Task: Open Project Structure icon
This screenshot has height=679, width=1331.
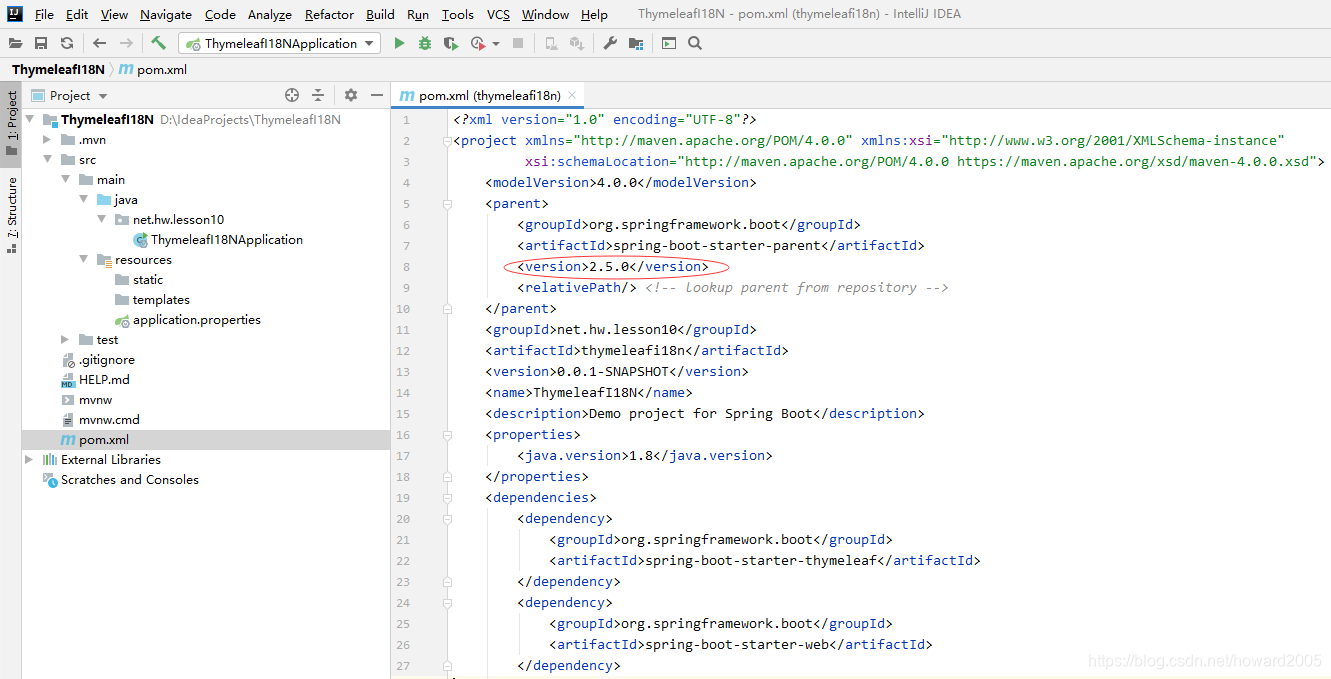Action: click(x=636, y=43)
